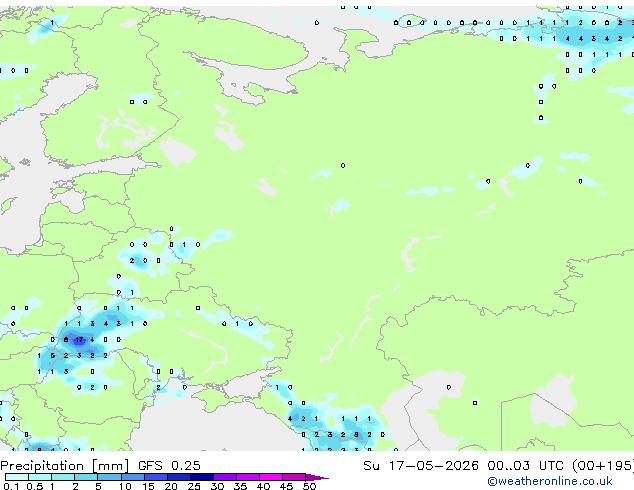The width and height of the screenshot is (634, 490).
Task: Click the 'GFS 0.25' model label
Action: coord(169,466)
